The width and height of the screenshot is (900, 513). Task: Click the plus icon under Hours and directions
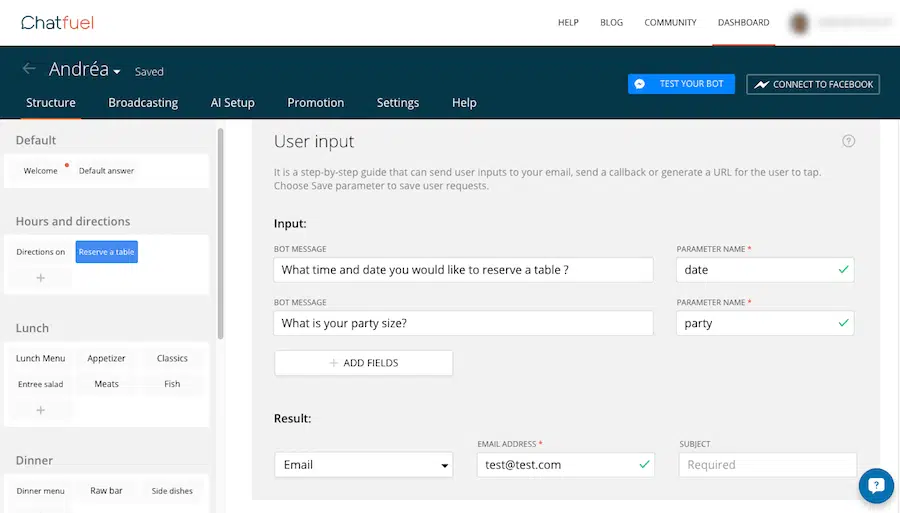pyautogui.click(x=41, y=277)
